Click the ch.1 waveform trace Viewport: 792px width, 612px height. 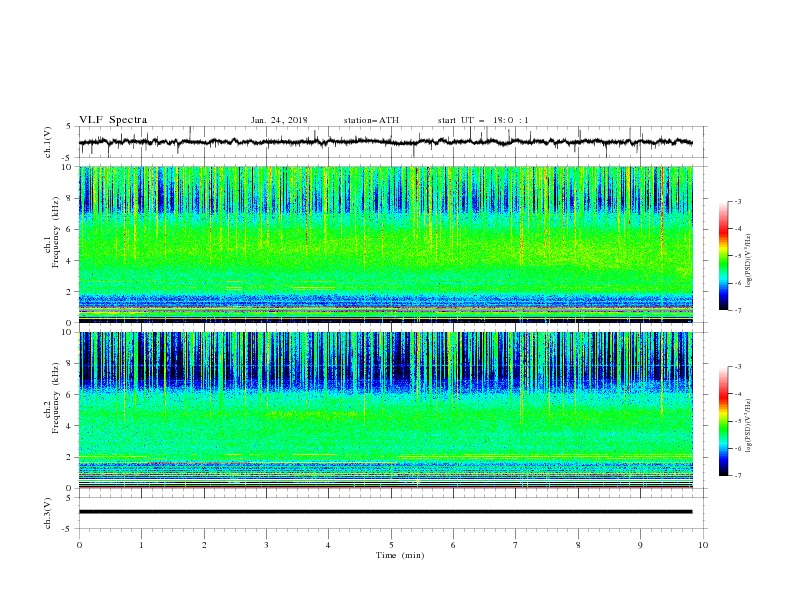tap(385, 142)
